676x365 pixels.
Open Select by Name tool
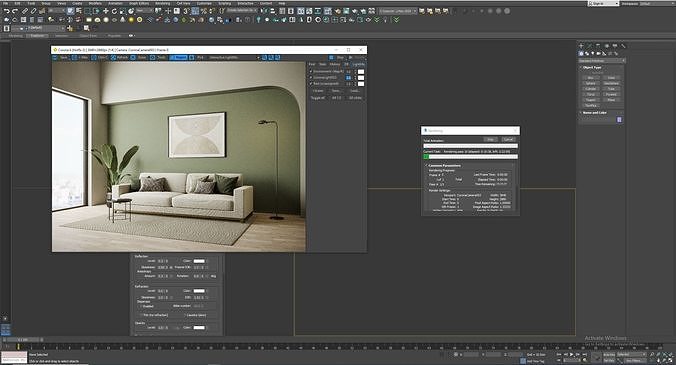tap(78, 11)
